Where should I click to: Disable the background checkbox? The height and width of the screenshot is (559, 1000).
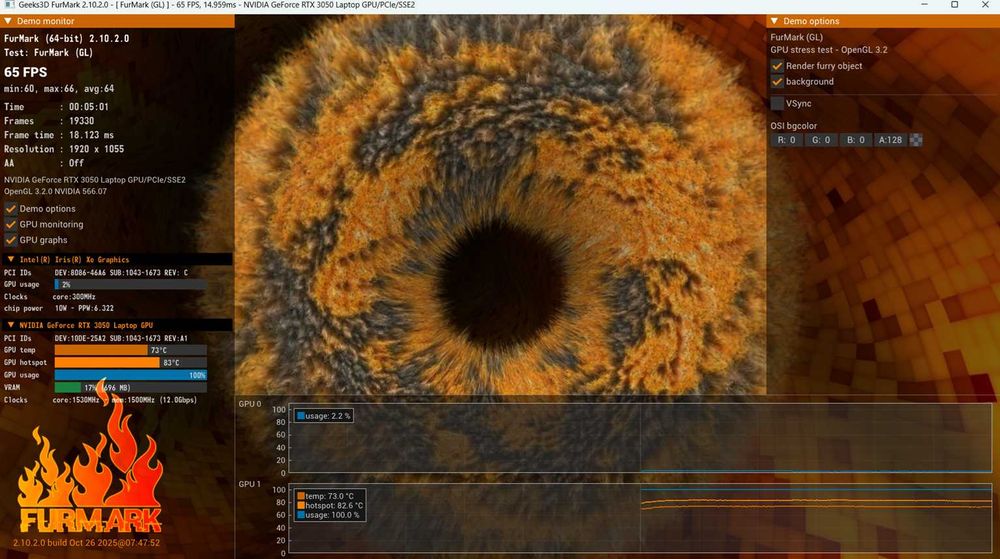(x=777, y=82)
